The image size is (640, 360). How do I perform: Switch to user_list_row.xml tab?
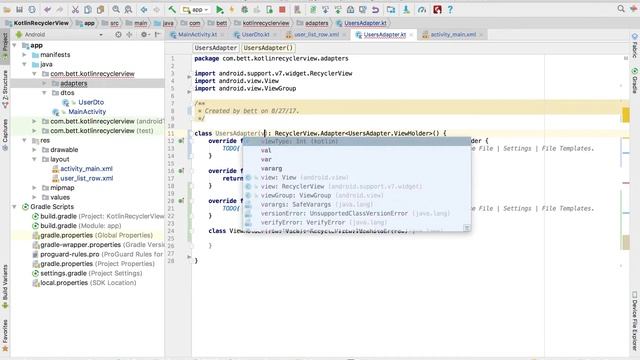(316, 35)
